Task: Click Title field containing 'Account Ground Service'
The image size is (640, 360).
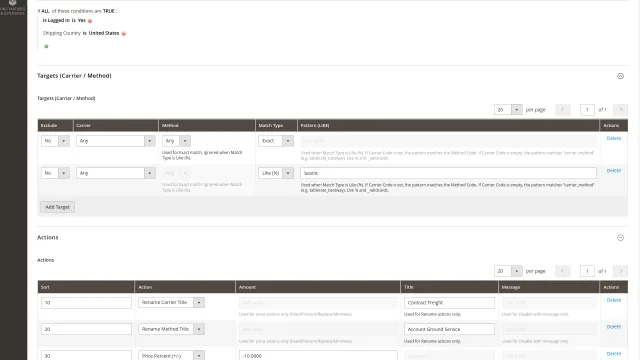Action: (x=449, y=329)
